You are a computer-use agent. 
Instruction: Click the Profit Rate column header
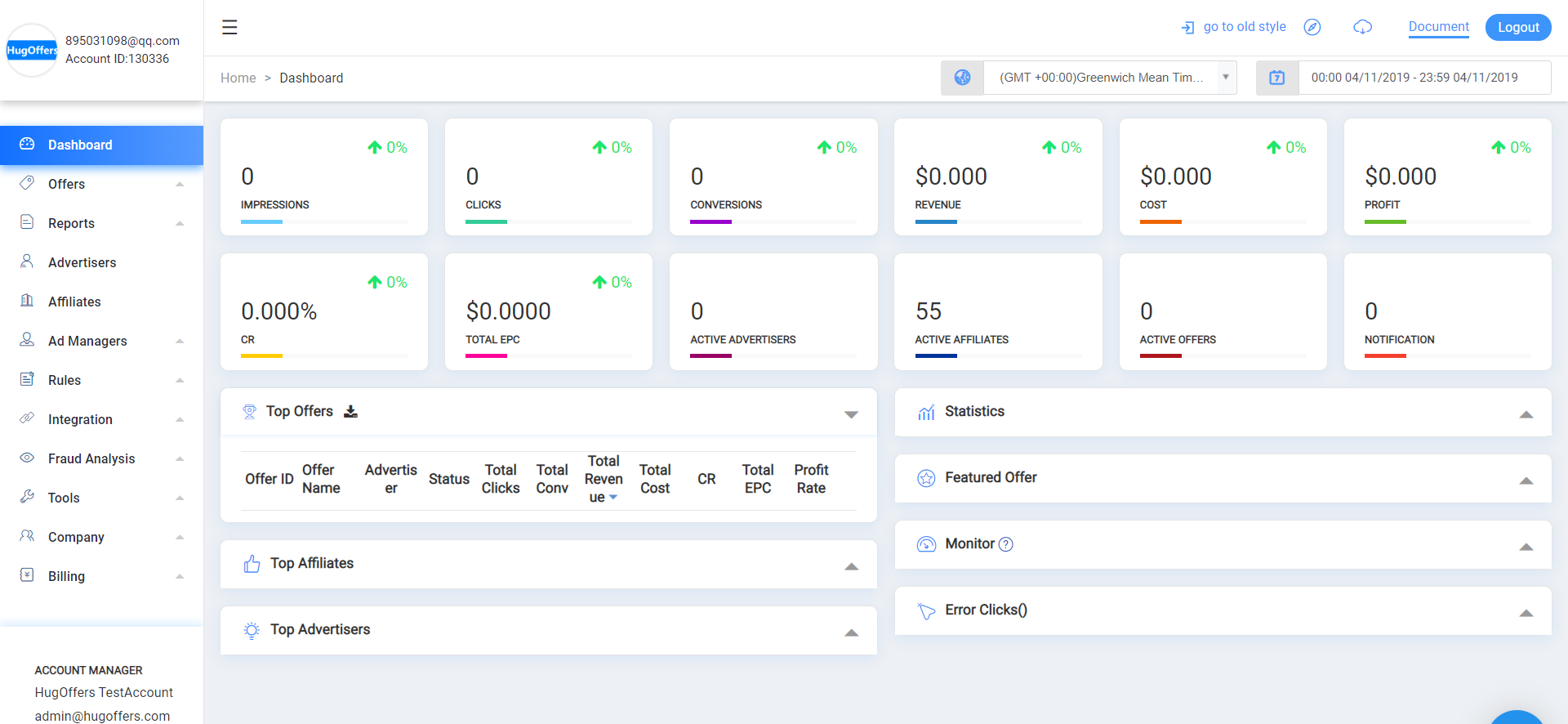coord(811,479)
